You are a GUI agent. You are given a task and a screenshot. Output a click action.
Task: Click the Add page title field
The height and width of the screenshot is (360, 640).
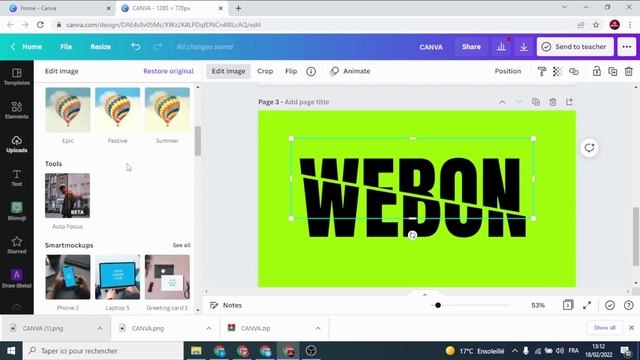[x=307, y=102]
